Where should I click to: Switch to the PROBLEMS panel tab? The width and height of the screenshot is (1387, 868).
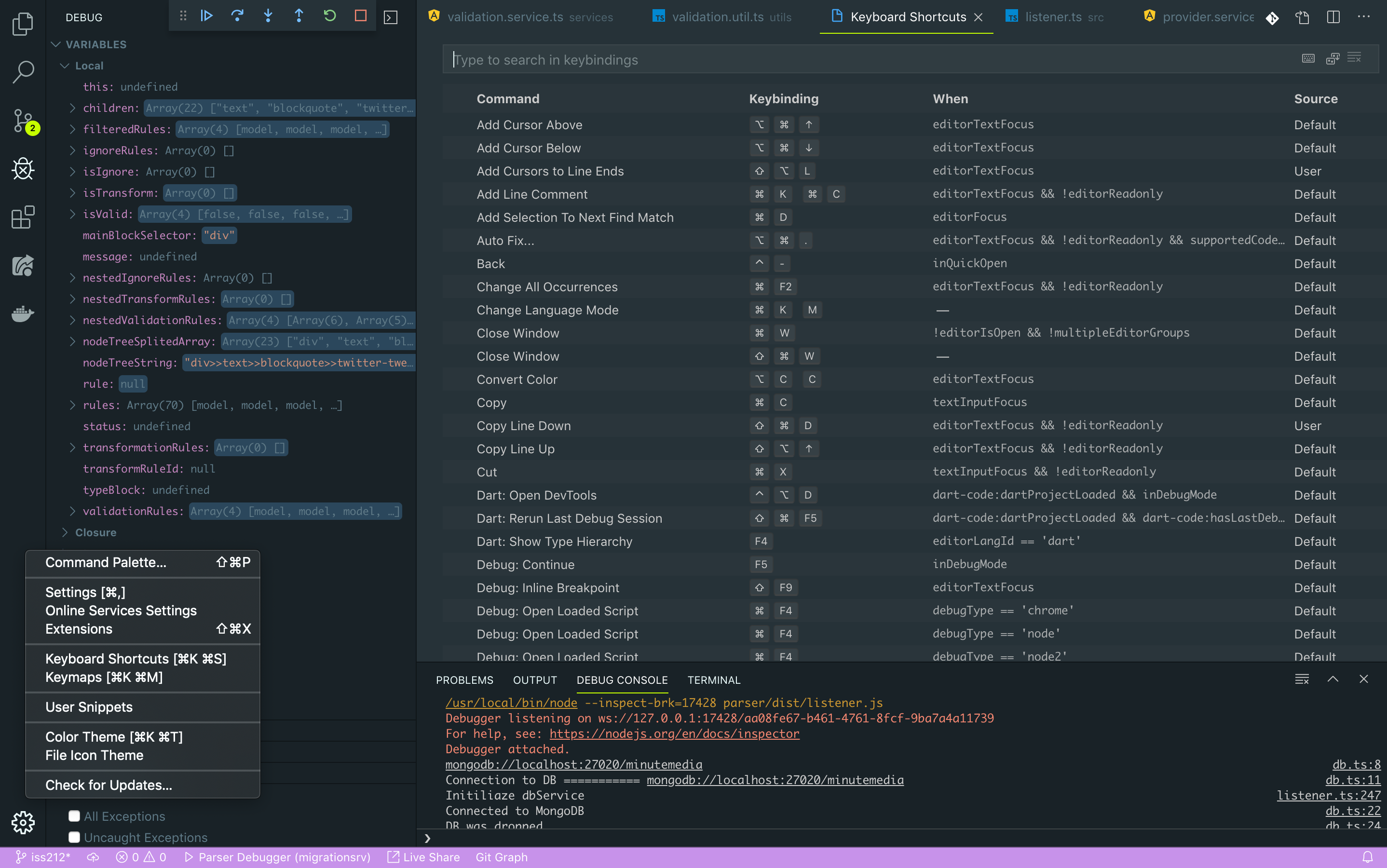[464, 680]
